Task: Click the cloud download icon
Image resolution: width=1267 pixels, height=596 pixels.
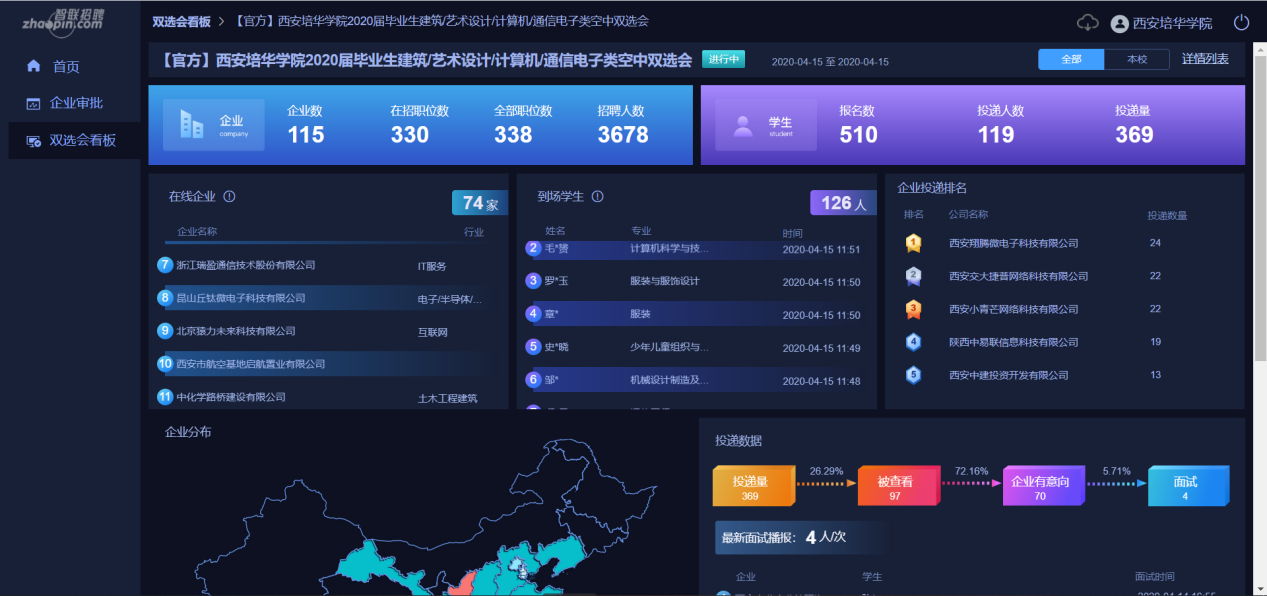Action: click(x=1087, y=22)
